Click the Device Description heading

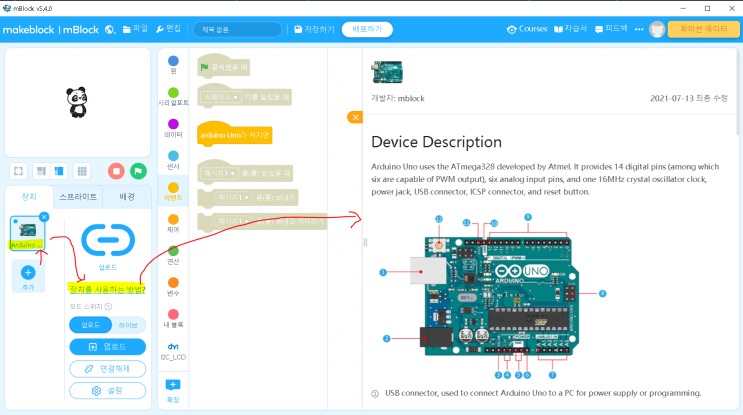click(436, 142)
